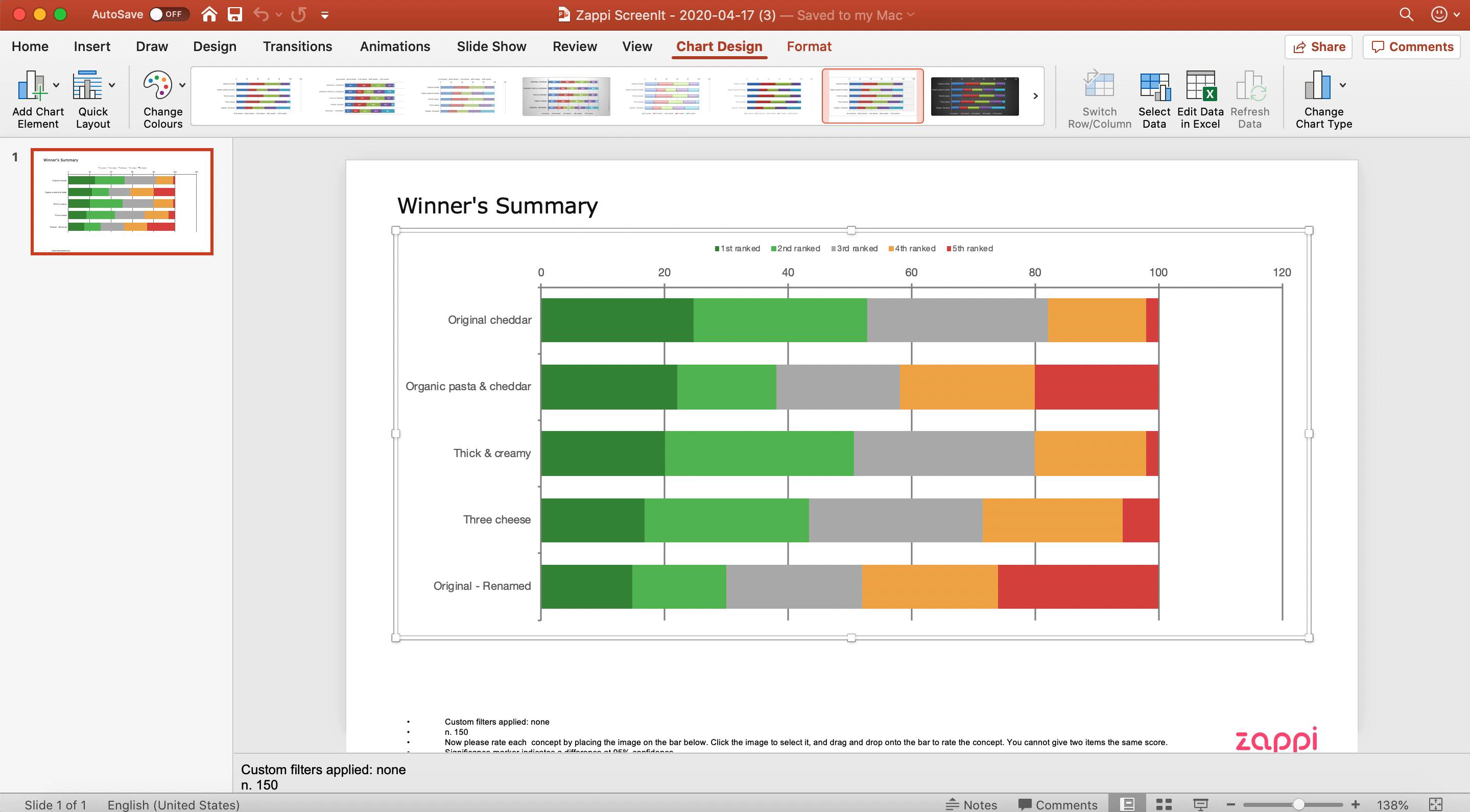Click the Add Chart Element icon
Screen dimensions: 1470x812
click(32, 87)
